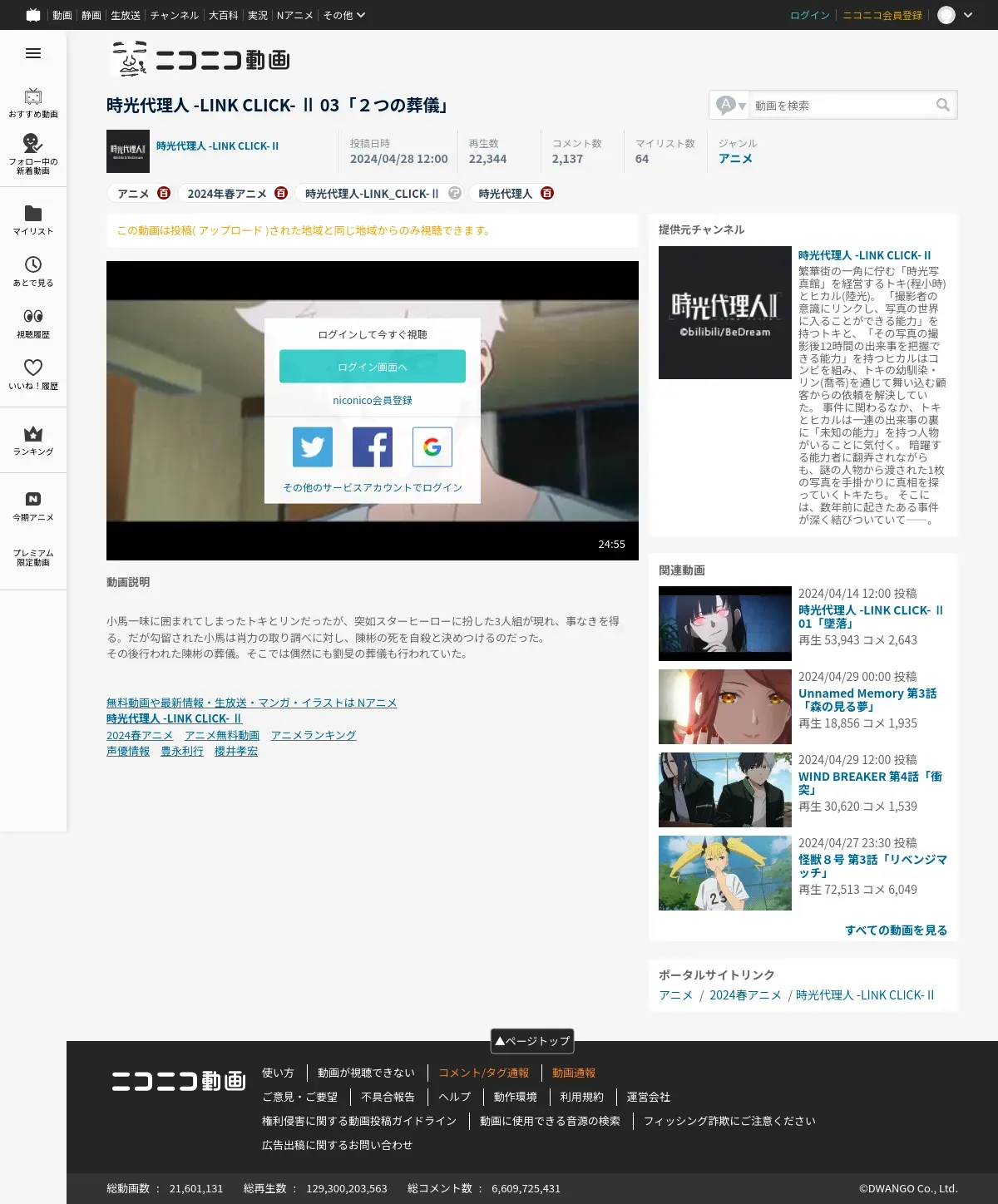Viewport: 998px width, 1204px height.
Task: Click the 2024年春アニメ tag
Action: 227,193
